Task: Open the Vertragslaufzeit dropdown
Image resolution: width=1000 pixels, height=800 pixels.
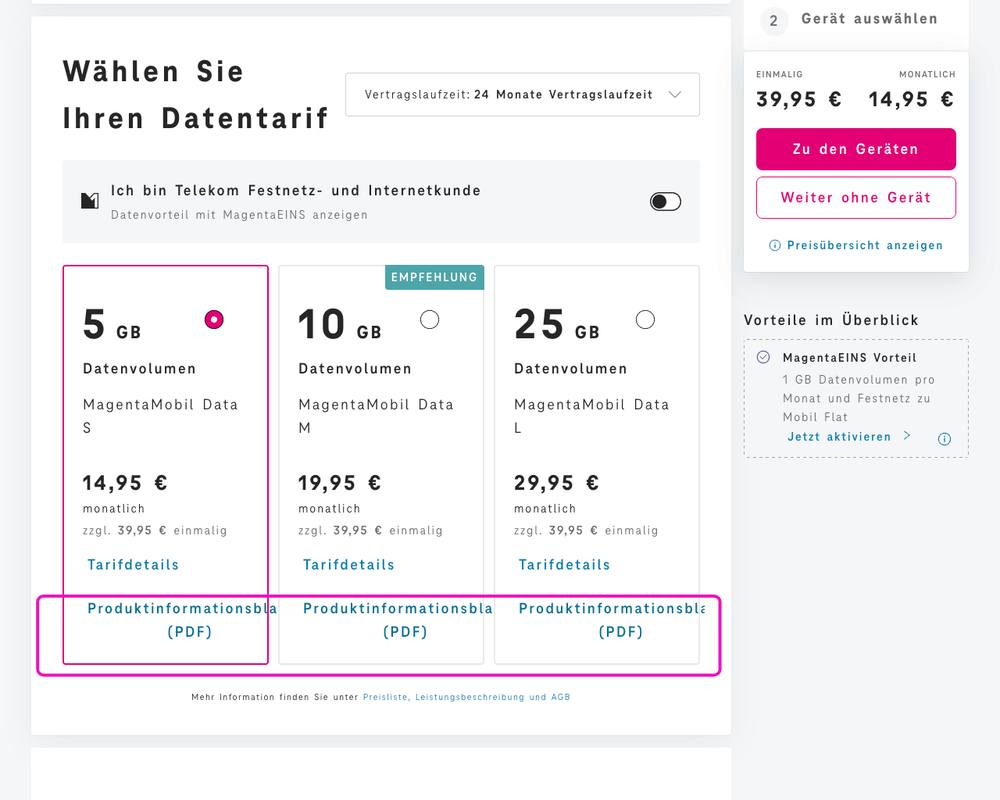Action: point(522,93)
